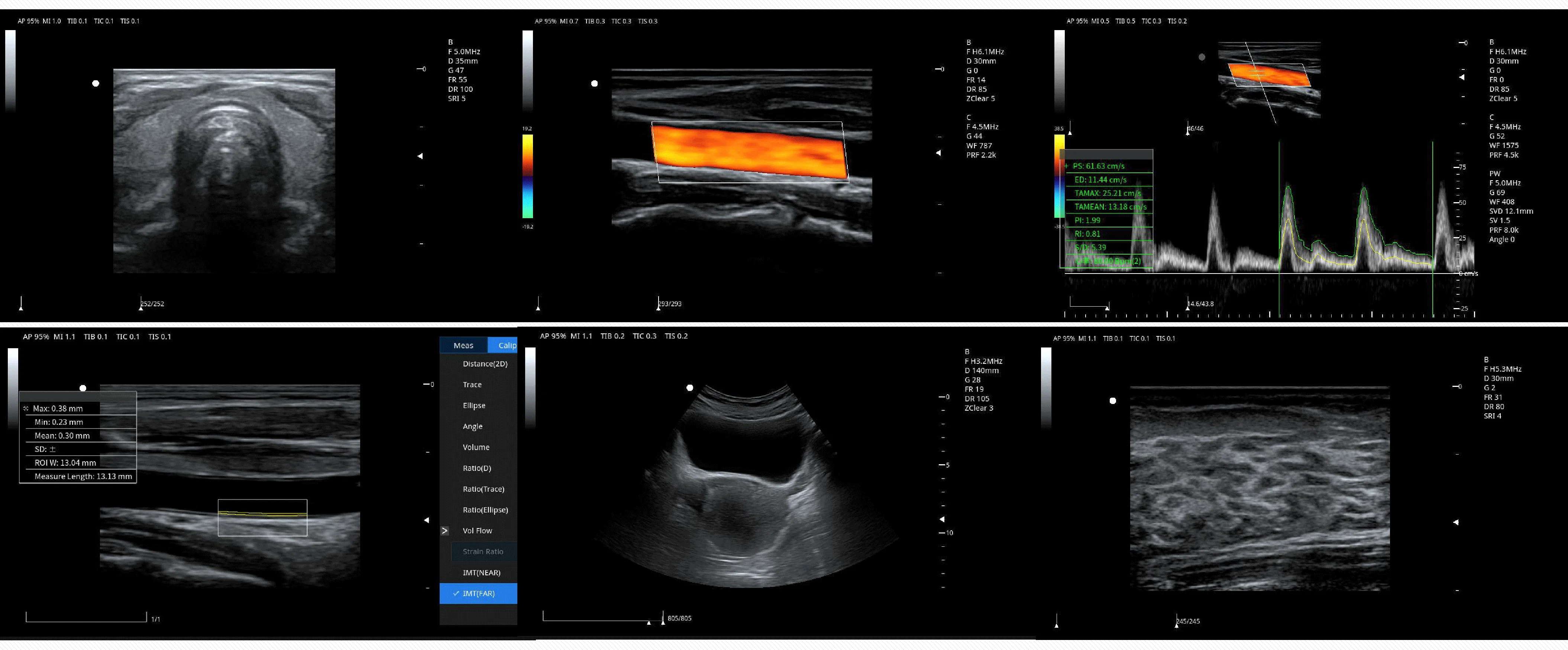The image size is (1568, 650).
Task: Click the Ratio(Ellipse) entry
Action: point(485,510)
